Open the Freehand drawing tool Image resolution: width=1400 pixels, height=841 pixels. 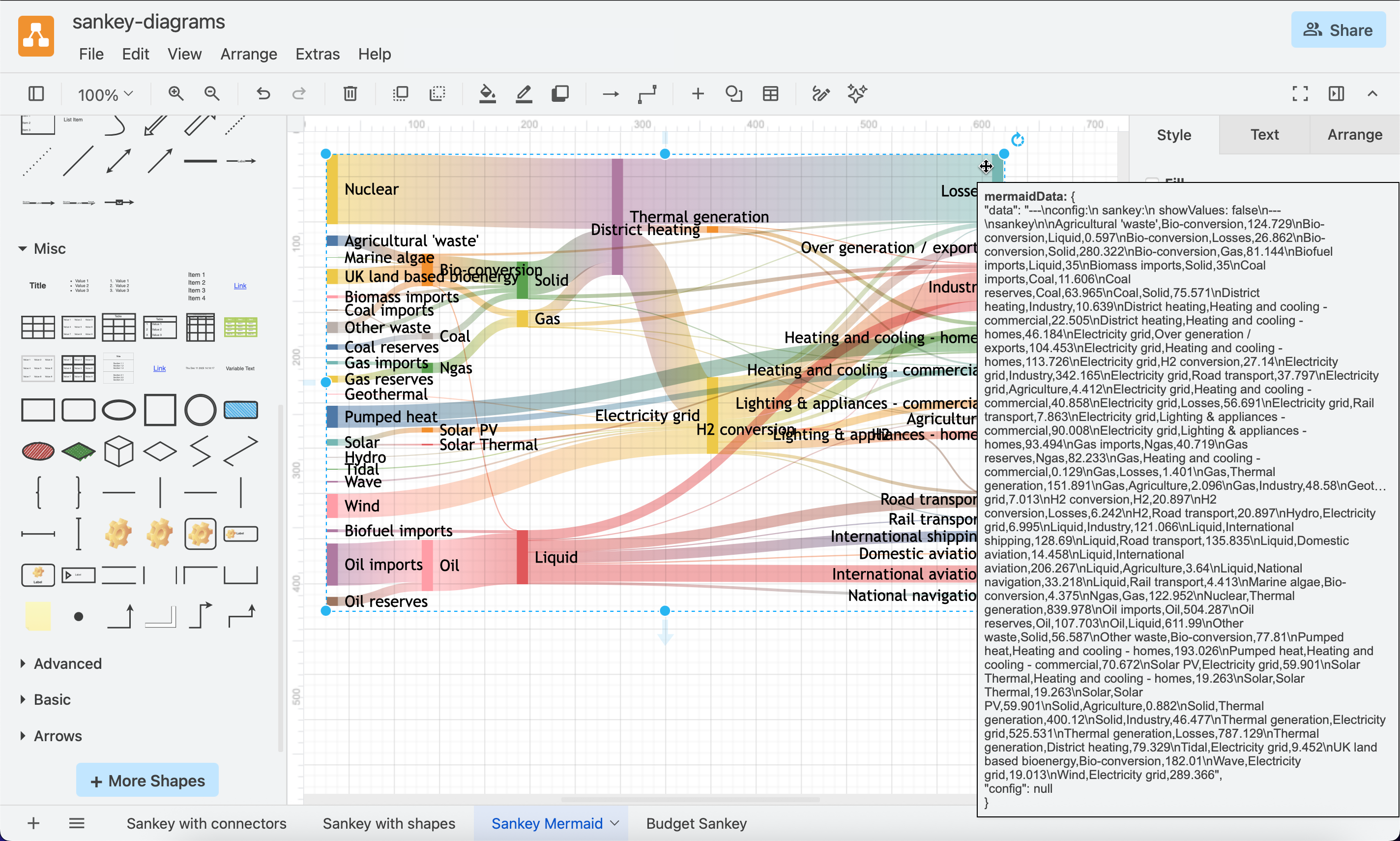820,93
